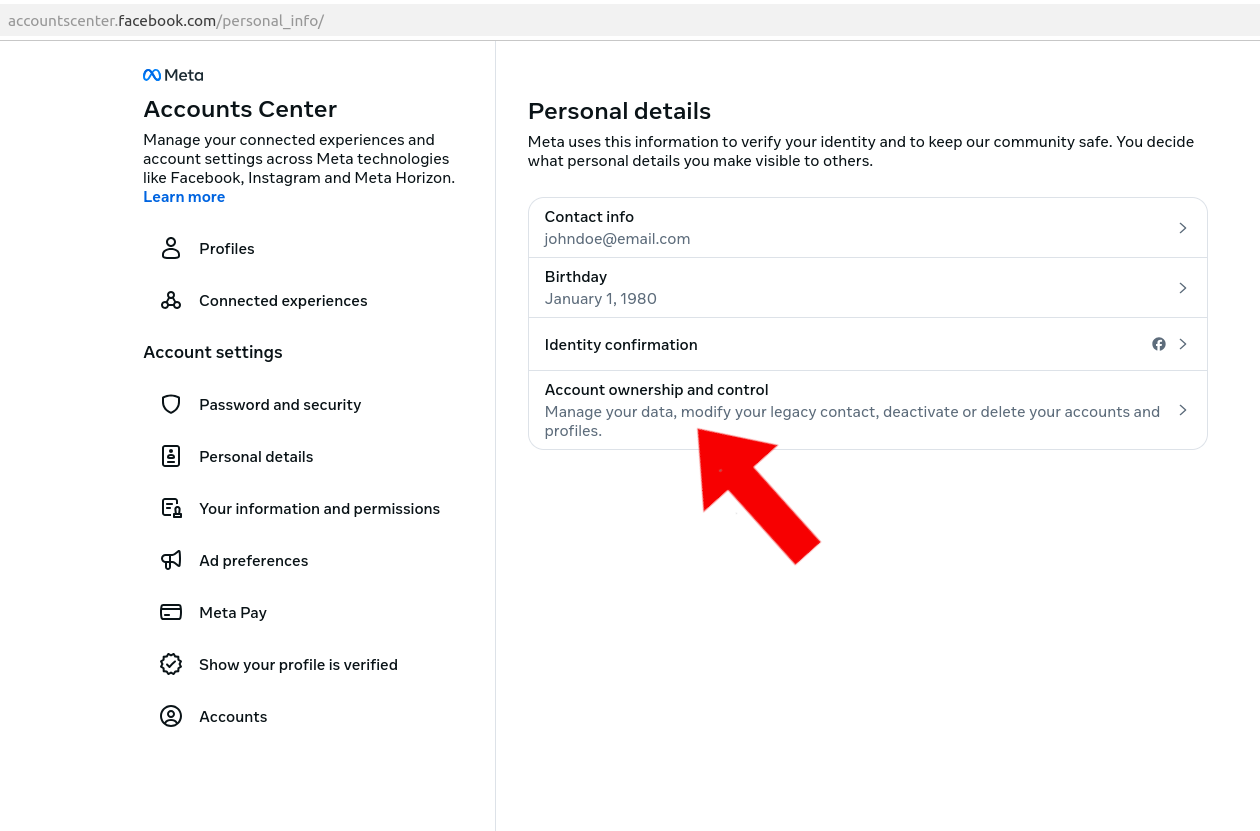Click the Connected experiences nodes icon
The height and width of the screenshot is (831, 1260).
click(171, 300)
